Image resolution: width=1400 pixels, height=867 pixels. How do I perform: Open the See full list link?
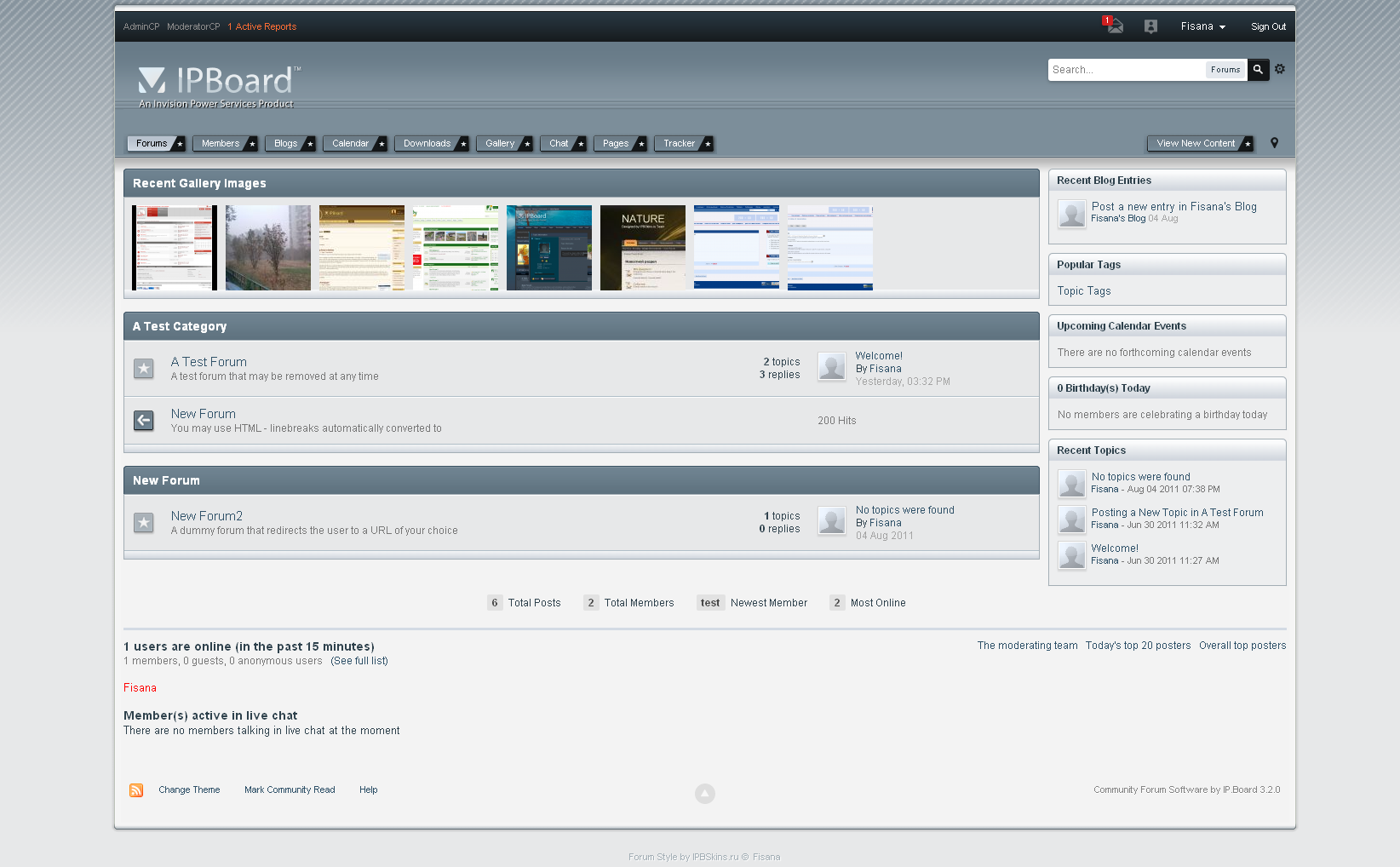click(359, 661)
